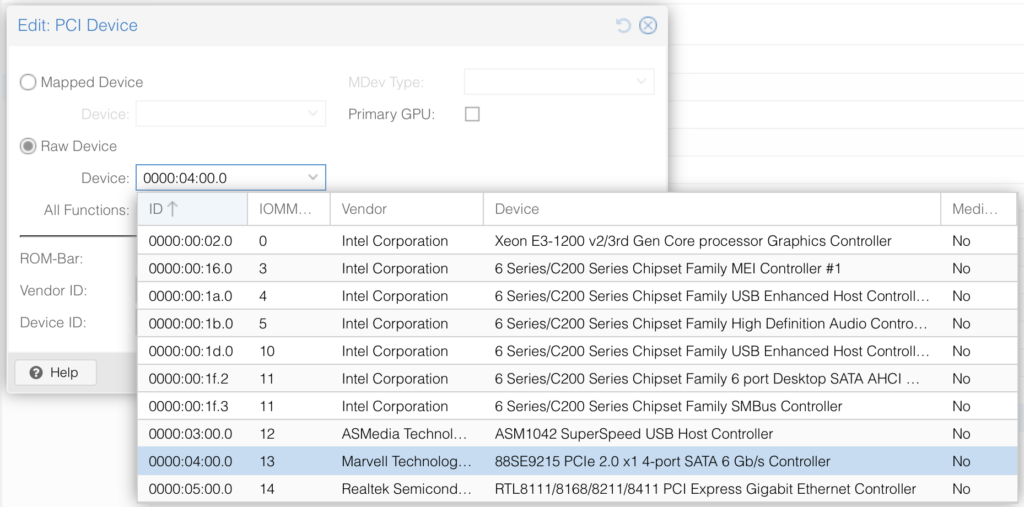Select device 0000:00:1f.2 SATA AHCI

[x=577, y=378]
